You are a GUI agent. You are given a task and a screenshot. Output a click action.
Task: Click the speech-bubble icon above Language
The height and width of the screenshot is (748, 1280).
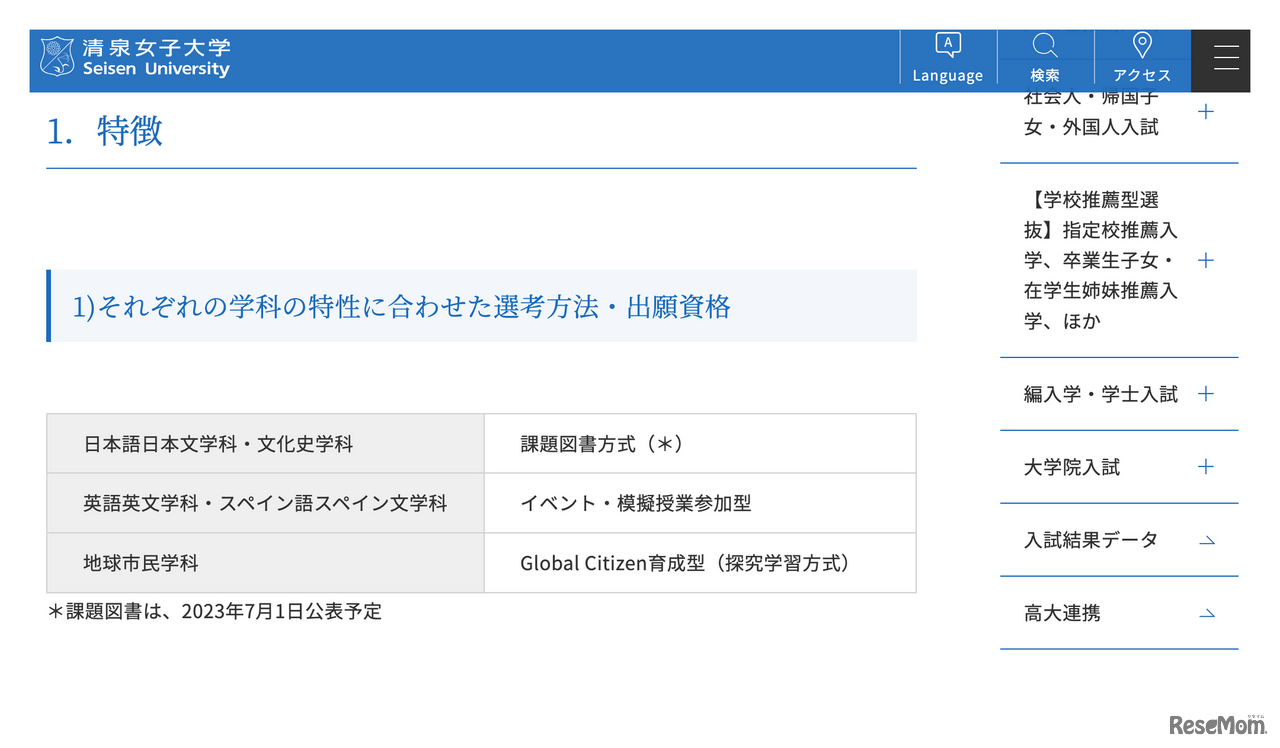(947, 44)
